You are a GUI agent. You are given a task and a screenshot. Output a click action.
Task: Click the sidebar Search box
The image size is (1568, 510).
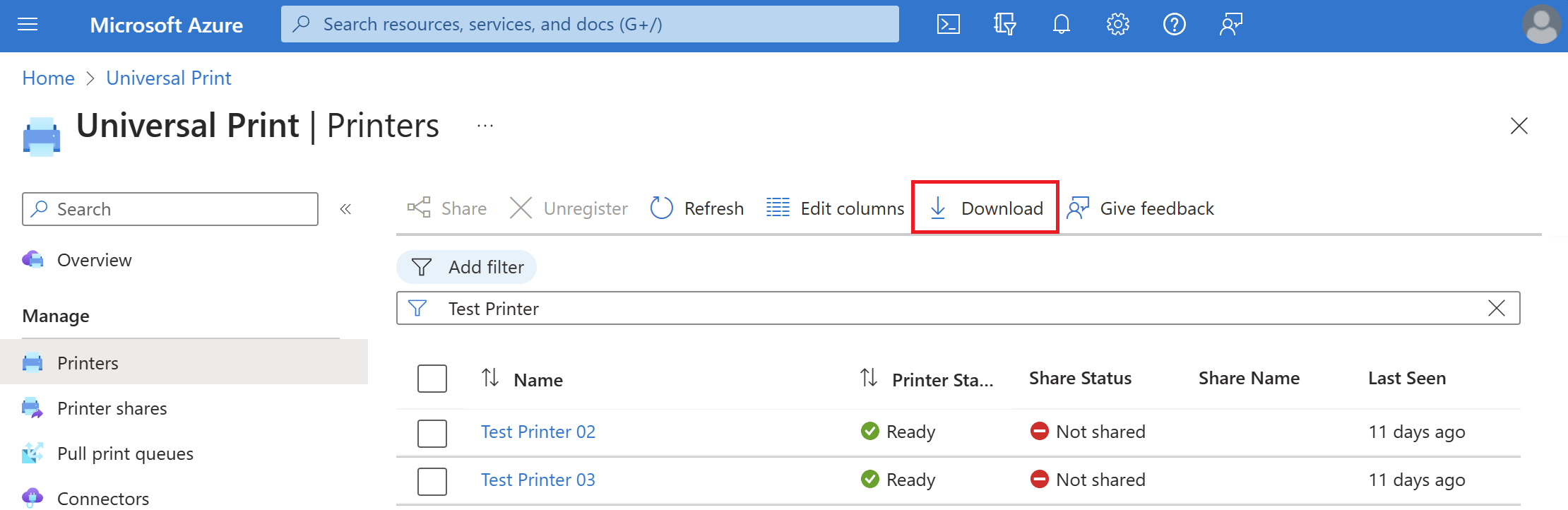point(170,209)
